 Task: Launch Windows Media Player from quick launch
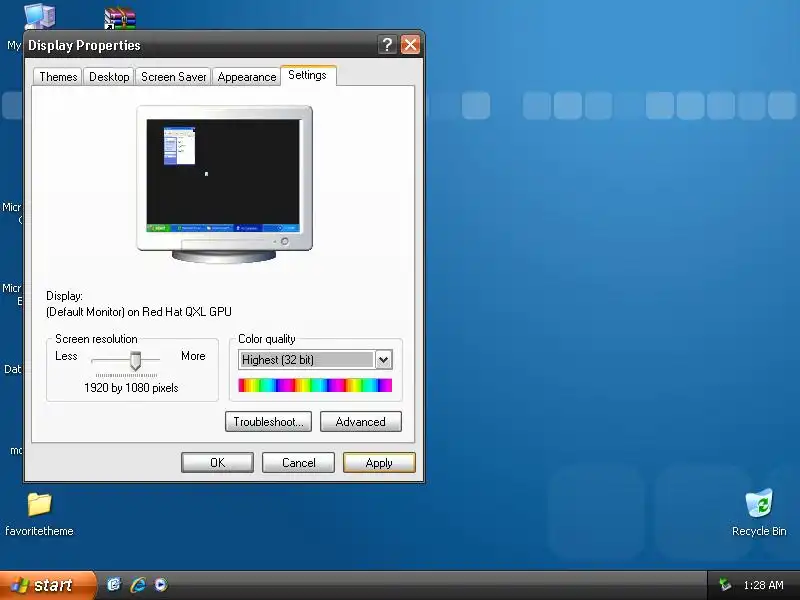161,584
